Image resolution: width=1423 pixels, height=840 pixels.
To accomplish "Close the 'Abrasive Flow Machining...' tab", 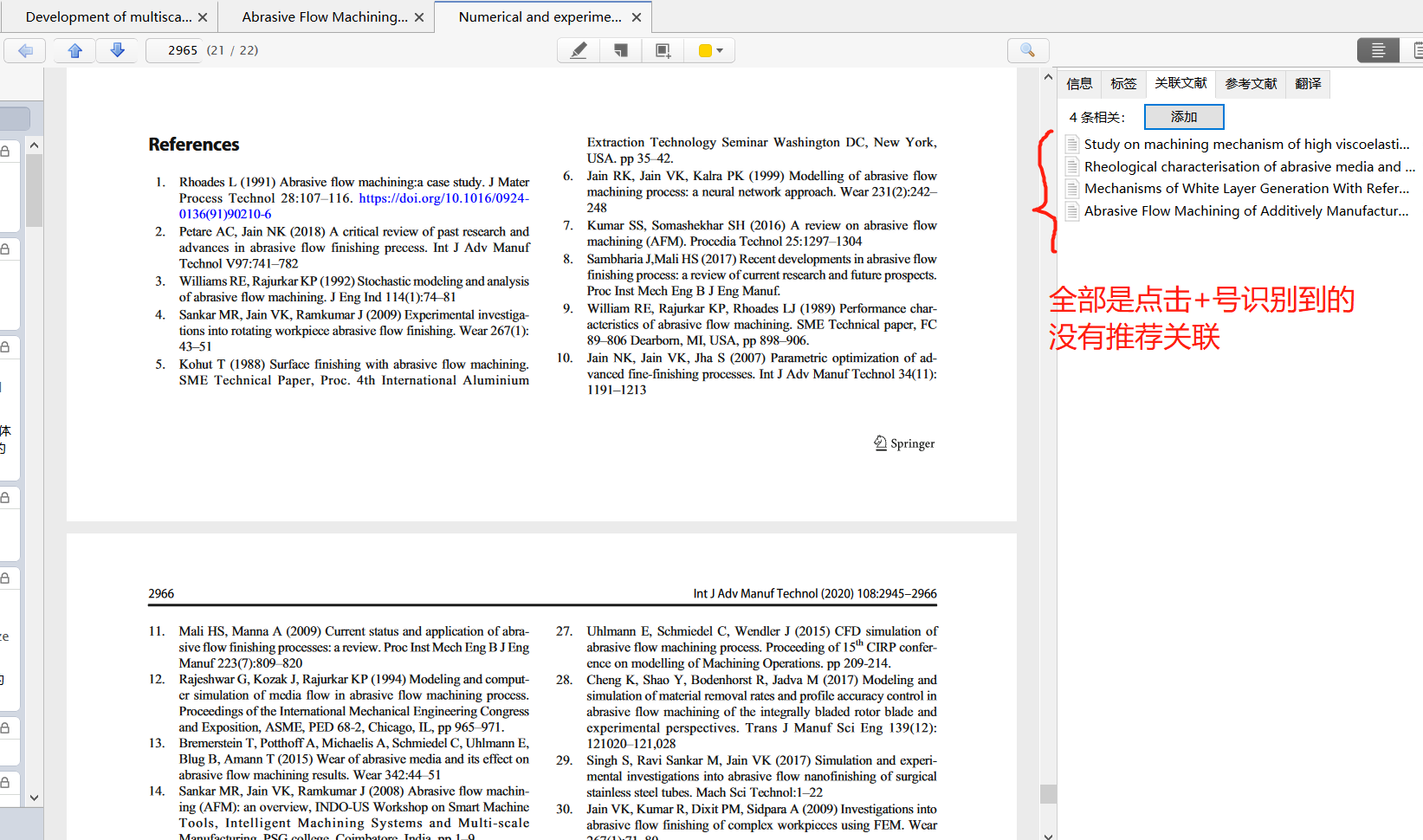I will point(419,17).
